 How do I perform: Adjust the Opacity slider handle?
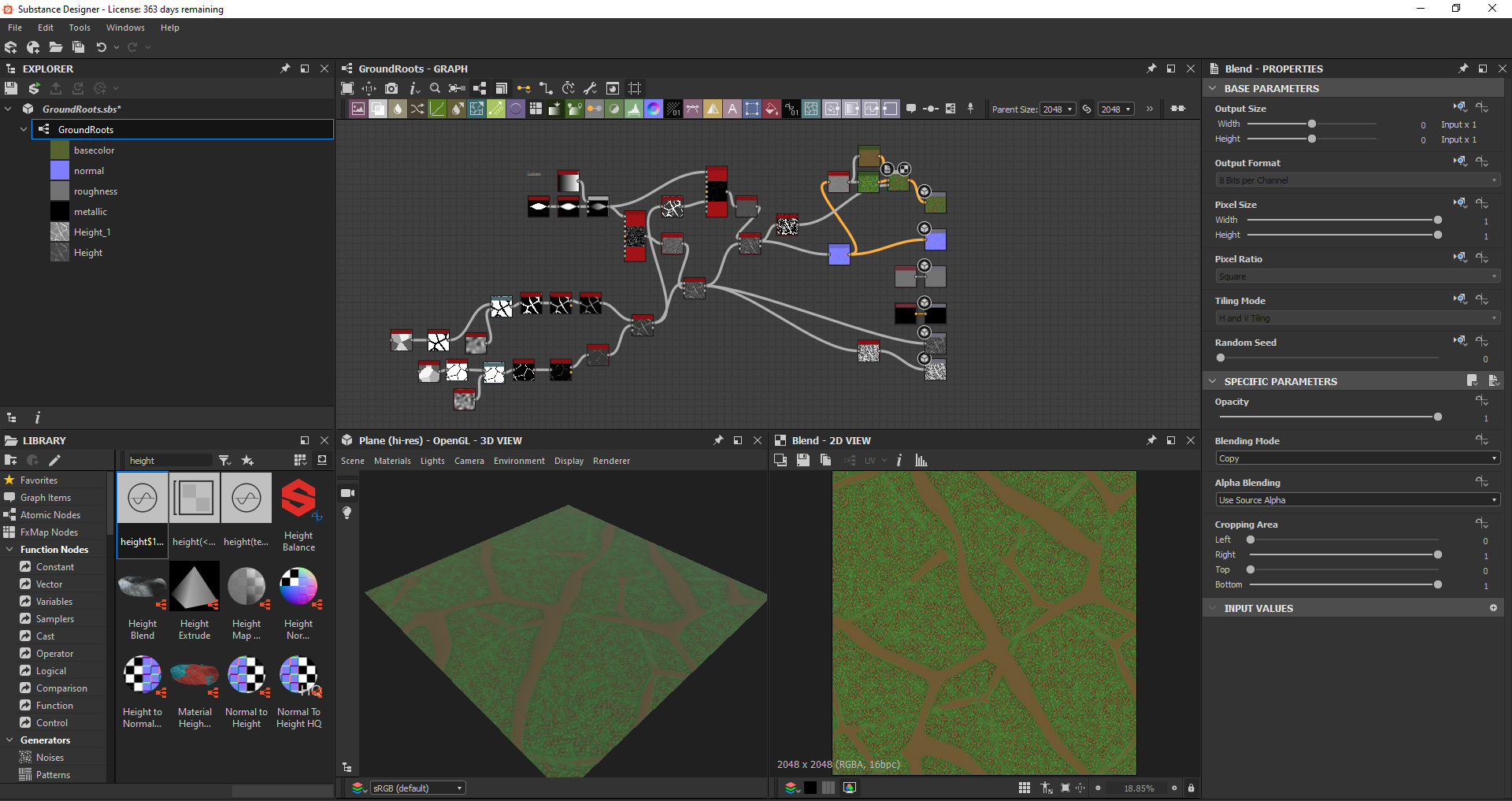pos(1438,417)
